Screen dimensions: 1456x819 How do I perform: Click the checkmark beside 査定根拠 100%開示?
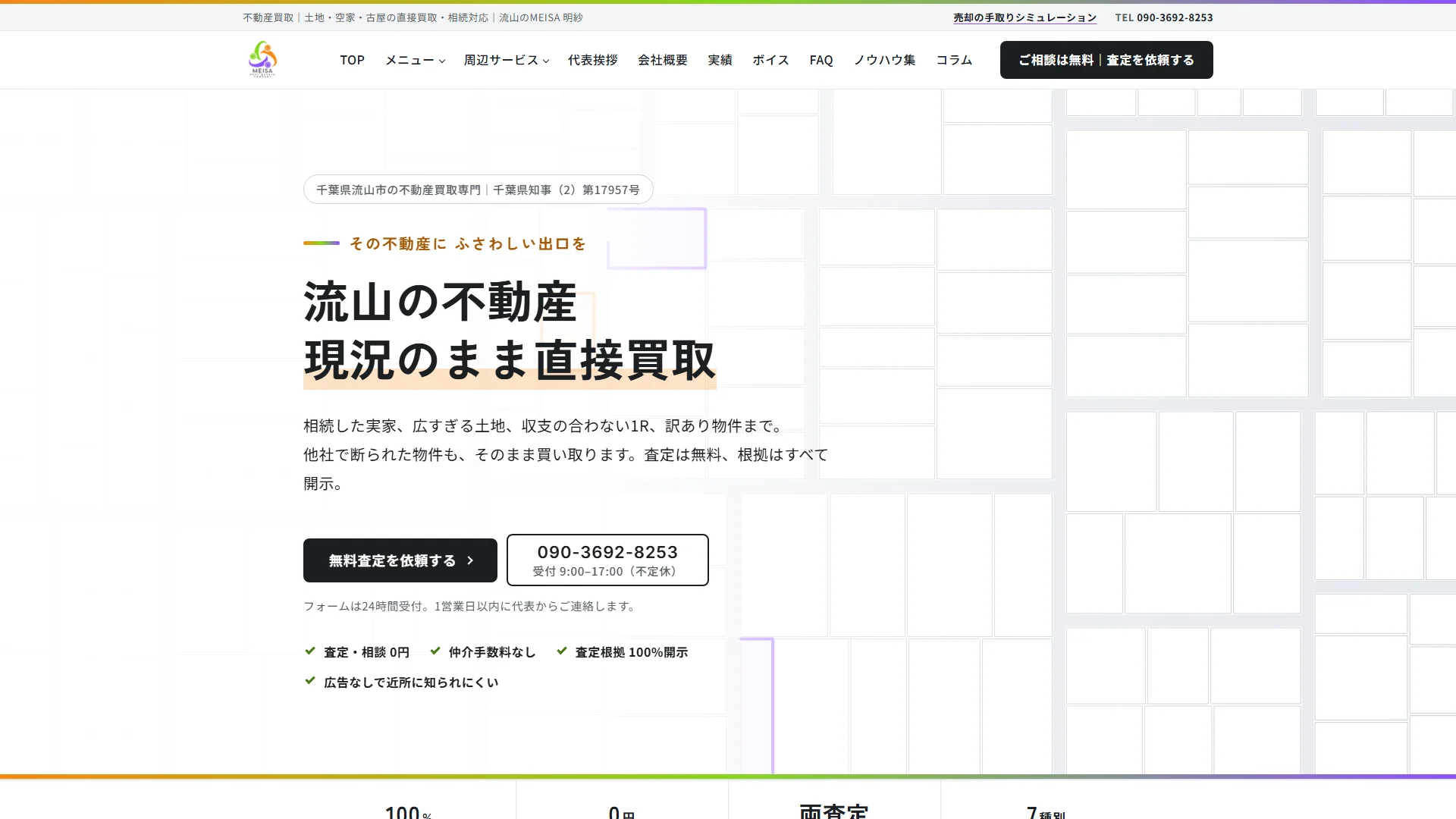pos(562,651)
